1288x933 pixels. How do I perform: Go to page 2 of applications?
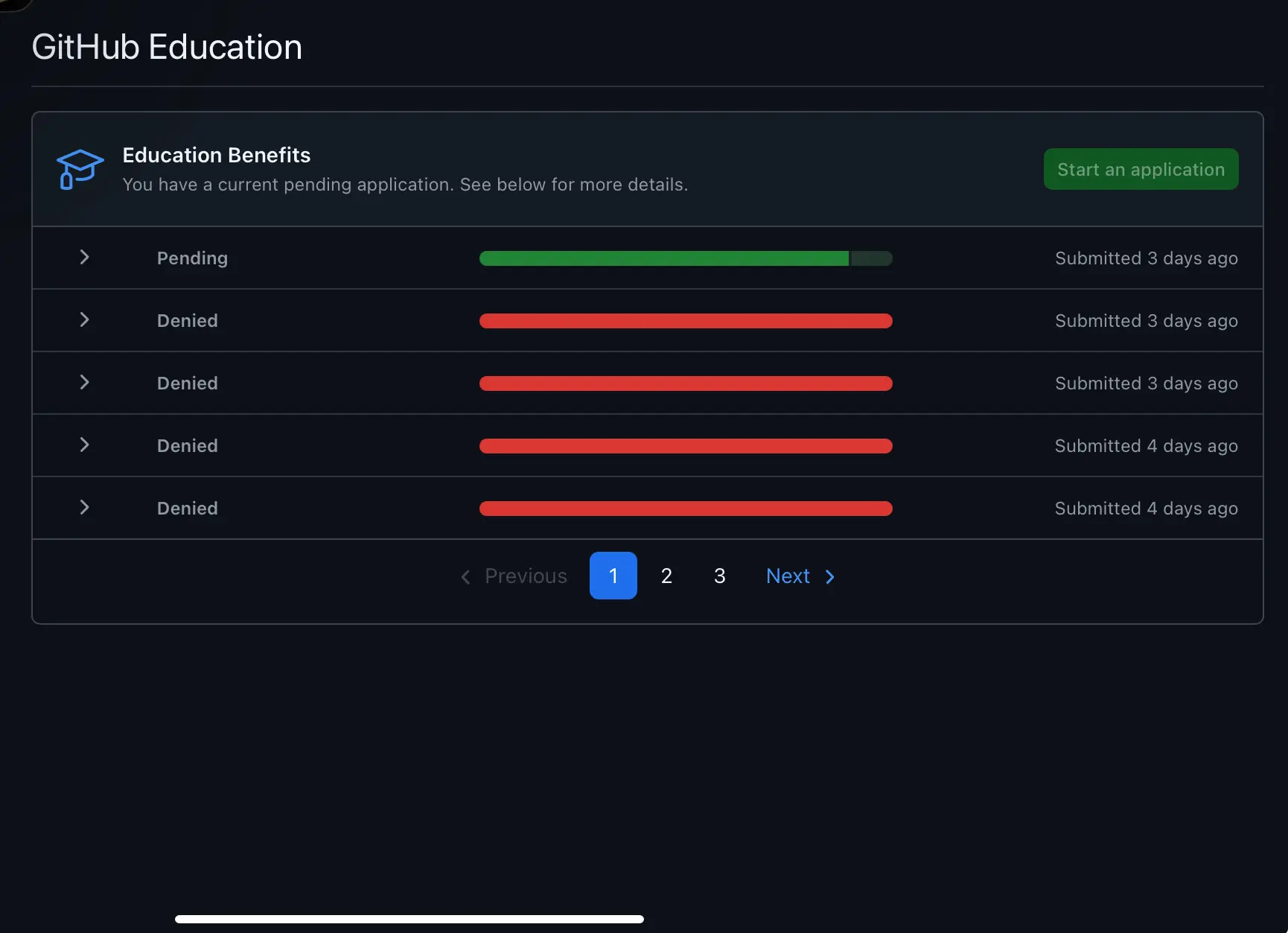[666, 576]
